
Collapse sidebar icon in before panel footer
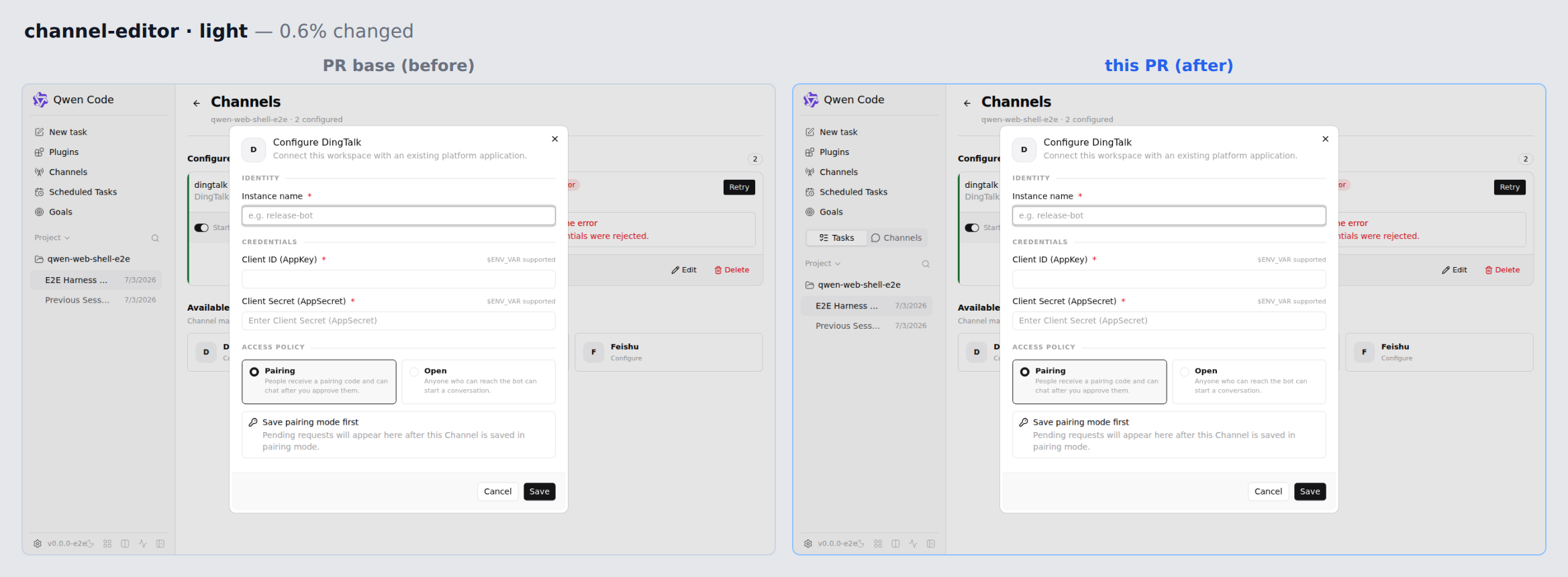pos(160,543)
